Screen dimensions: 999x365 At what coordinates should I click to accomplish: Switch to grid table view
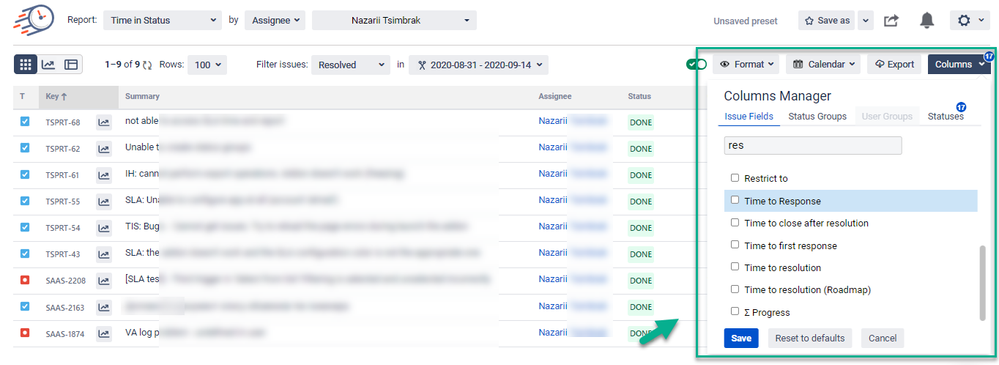(x=25, y=64)
